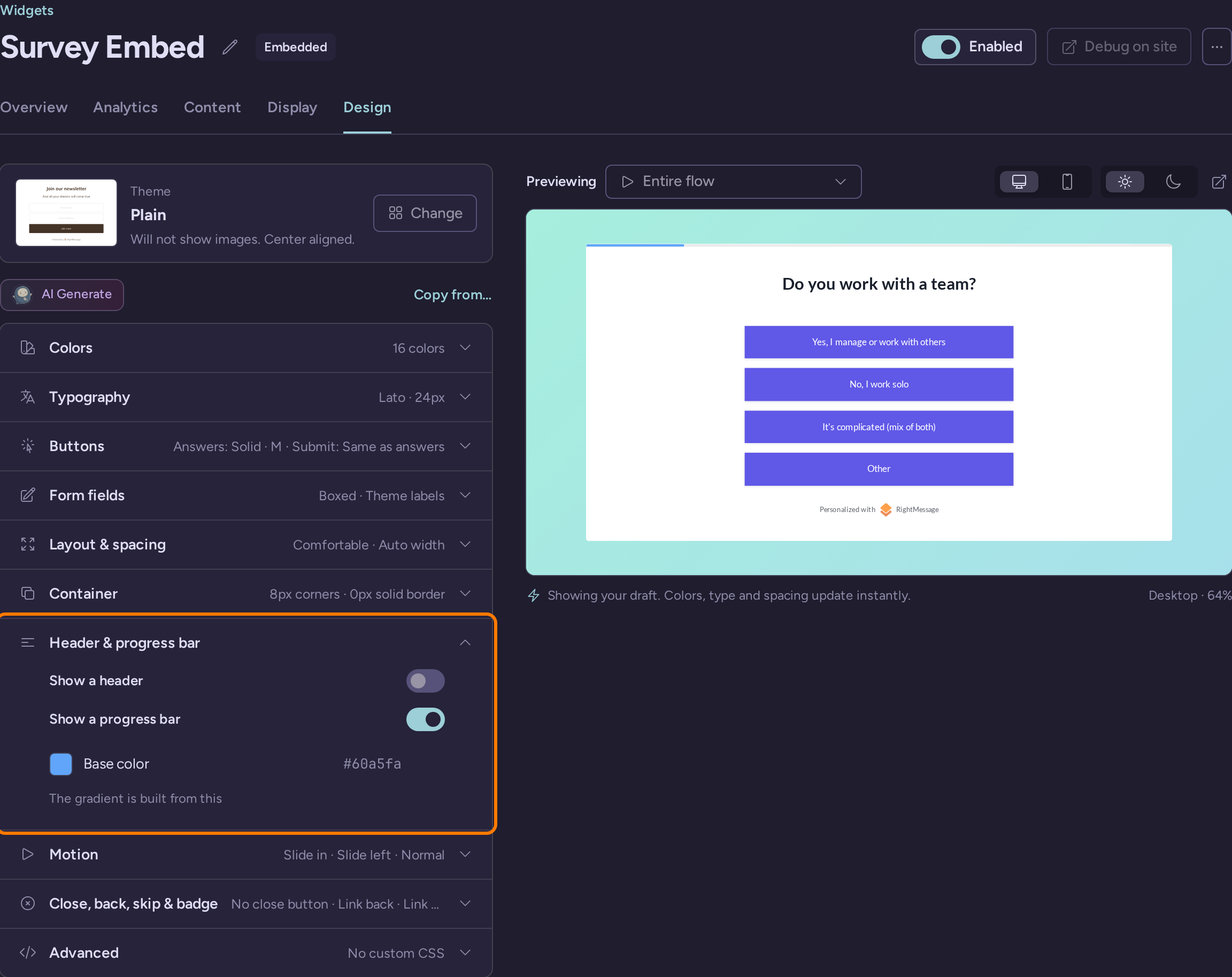Click the Container layers icon
Screen dimensions: 1232x977
coord(27,593)
